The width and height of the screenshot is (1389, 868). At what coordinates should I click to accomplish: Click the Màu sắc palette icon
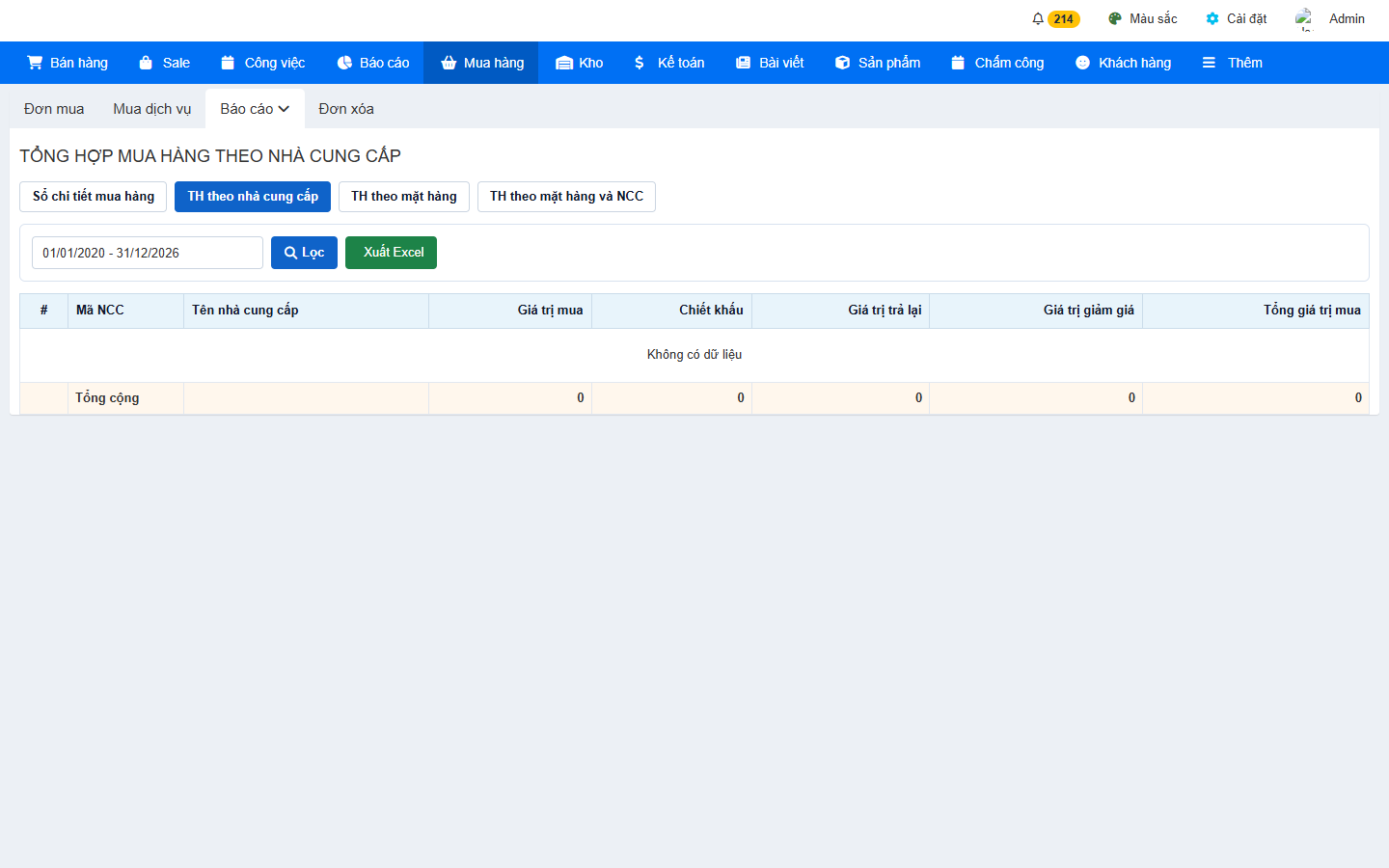(1115, 18)
